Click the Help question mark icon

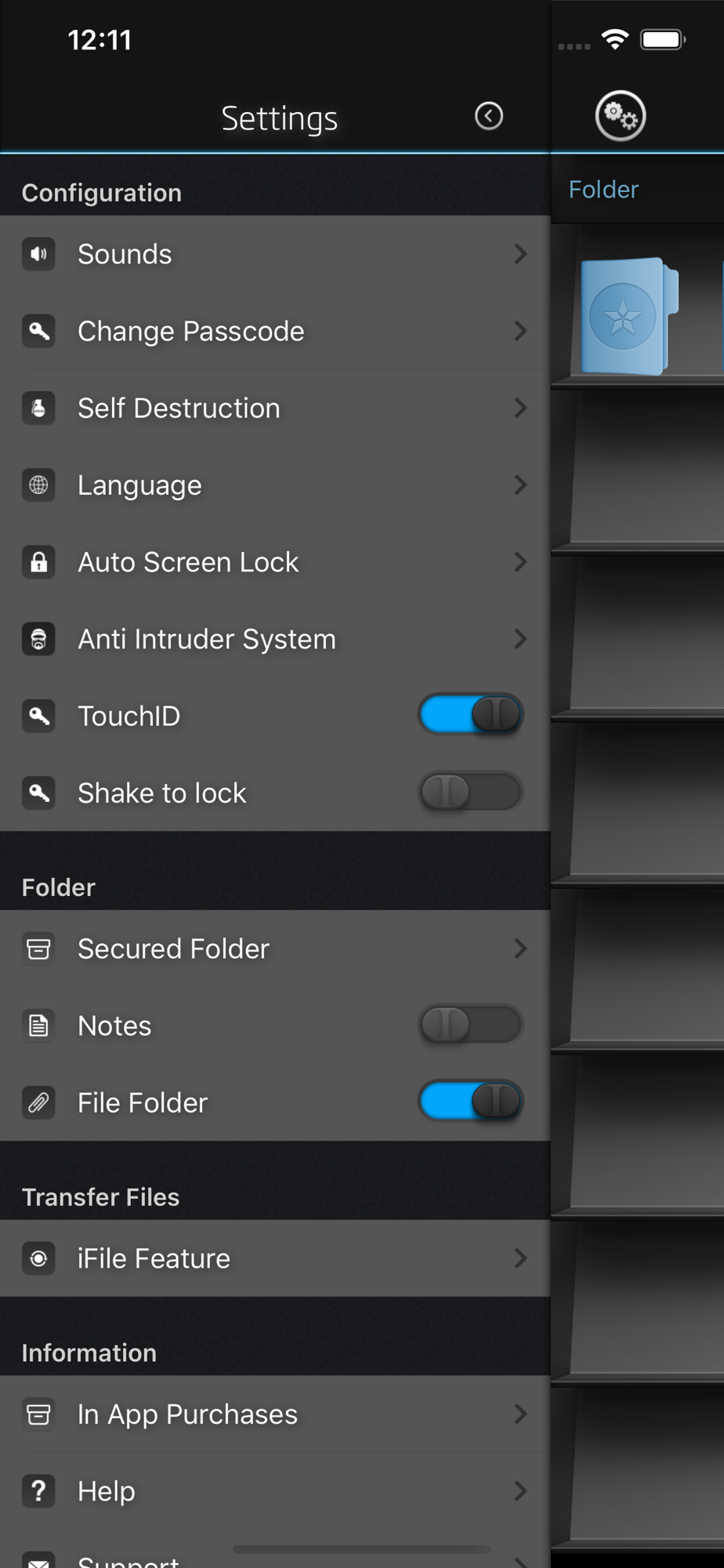38,1490
